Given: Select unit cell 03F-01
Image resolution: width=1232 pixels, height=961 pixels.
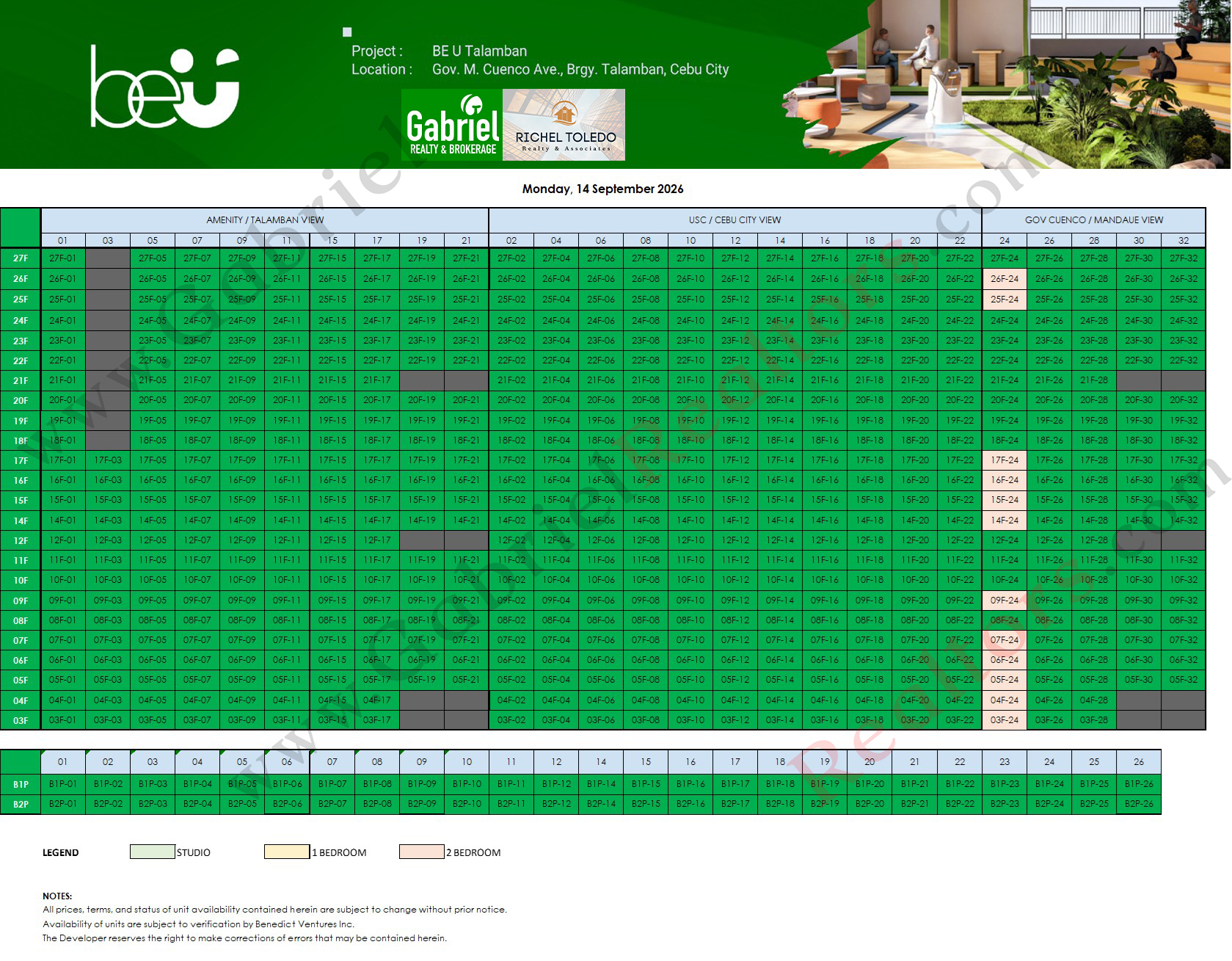Looking at the screenshot, I should [x=62, y=720].
